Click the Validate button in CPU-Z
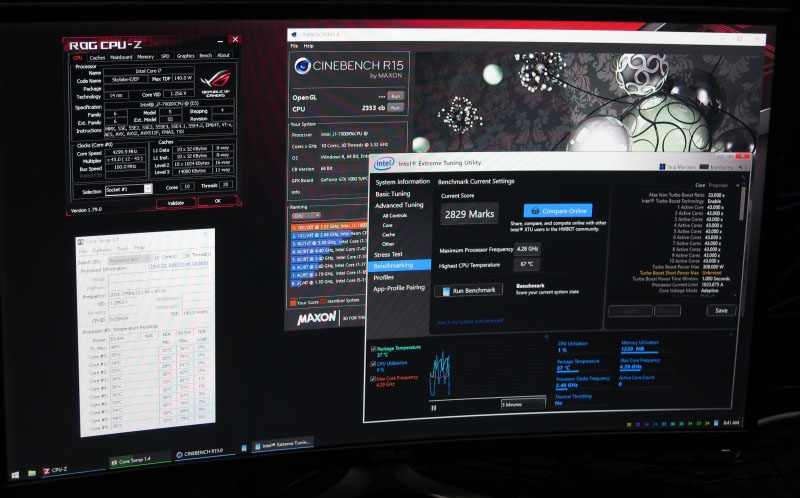The width and height of the screenshot is (800, 498). click(175, 201)
